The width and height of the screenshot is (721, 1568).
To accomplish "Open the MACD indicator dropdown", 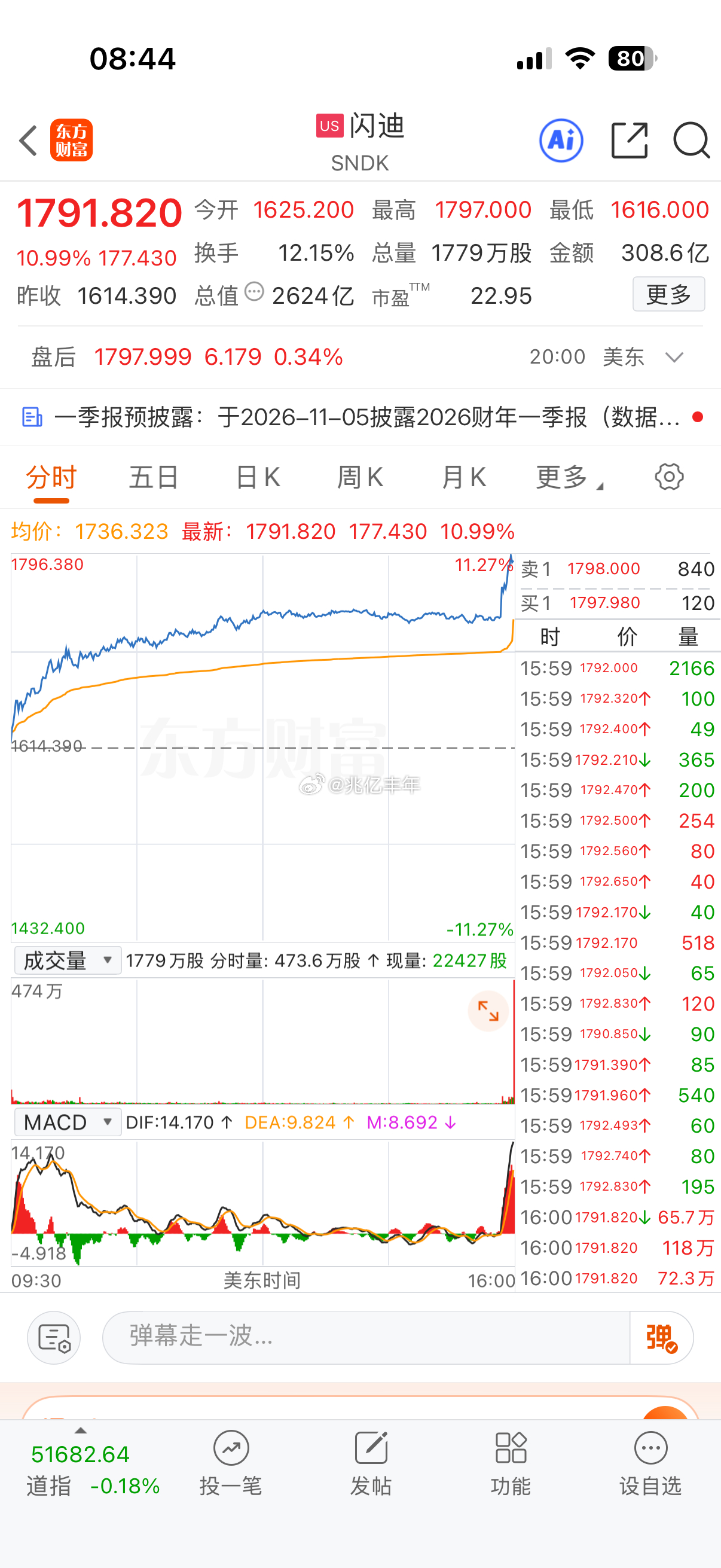I will pos(68,1122).
